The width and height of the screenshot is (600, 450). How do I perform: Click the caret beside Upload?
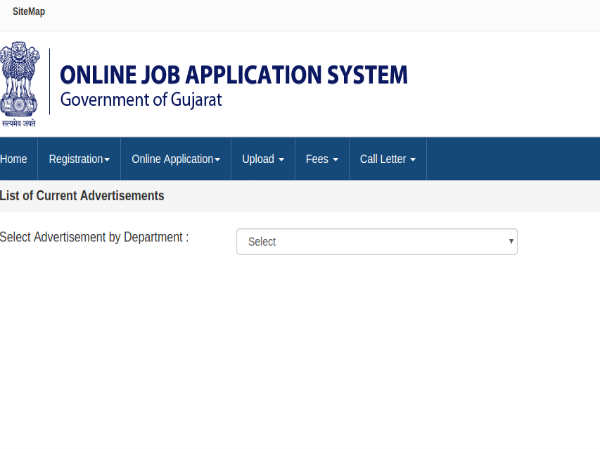coord(281,160)
